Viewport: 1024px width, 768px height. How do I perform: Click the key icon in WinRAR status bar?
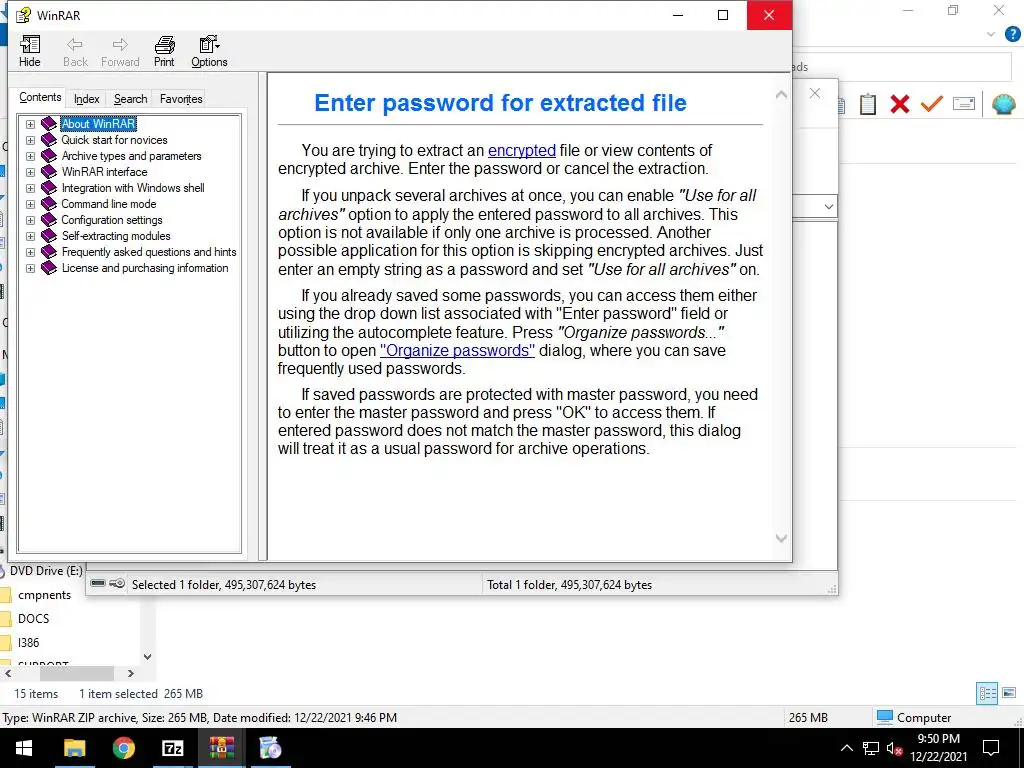click(x=117, y=583)
